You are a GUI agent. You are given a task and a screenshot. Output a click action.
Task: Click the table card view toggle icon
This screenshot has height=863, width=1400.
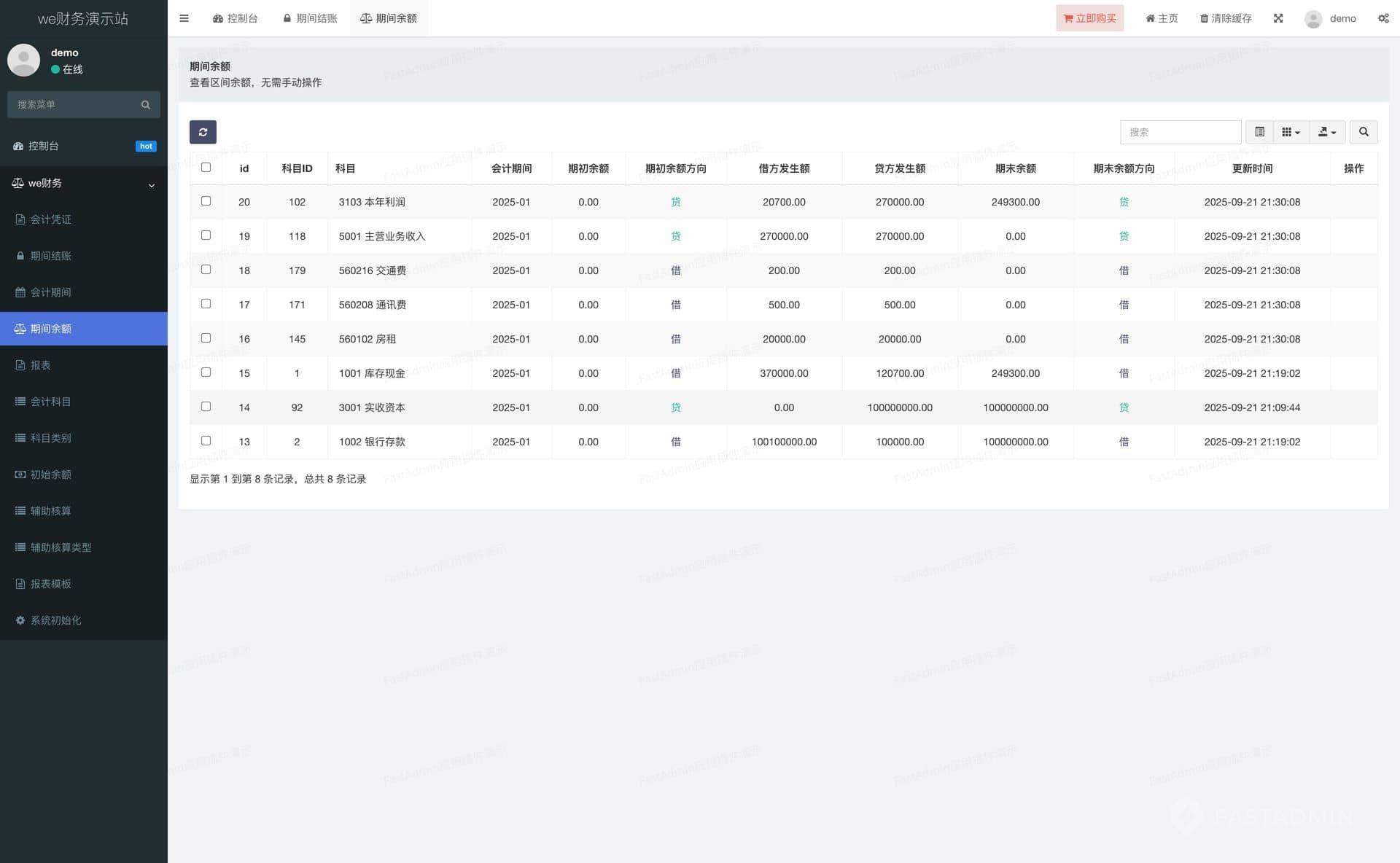click(x=1259, y=132)
